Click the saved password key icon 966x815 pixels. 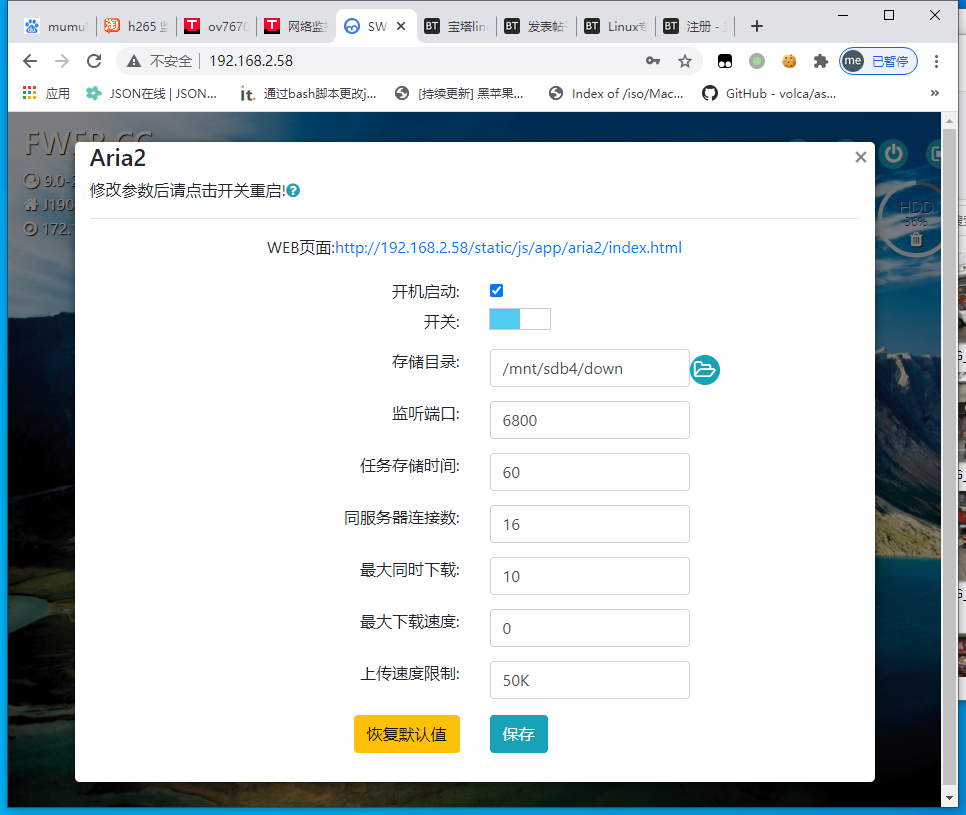click(653, 61)
